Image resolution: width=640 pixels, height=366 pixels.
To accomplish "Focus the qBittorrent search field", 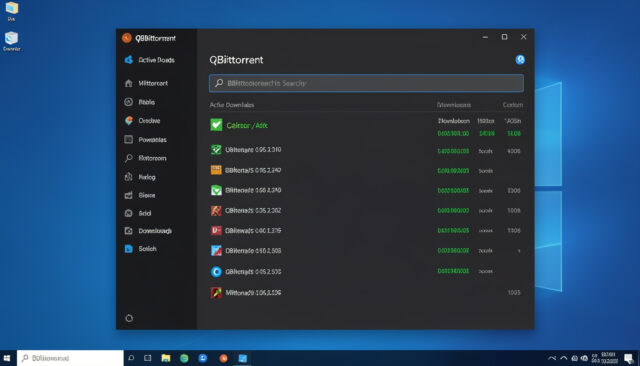I will pos(366,83).
